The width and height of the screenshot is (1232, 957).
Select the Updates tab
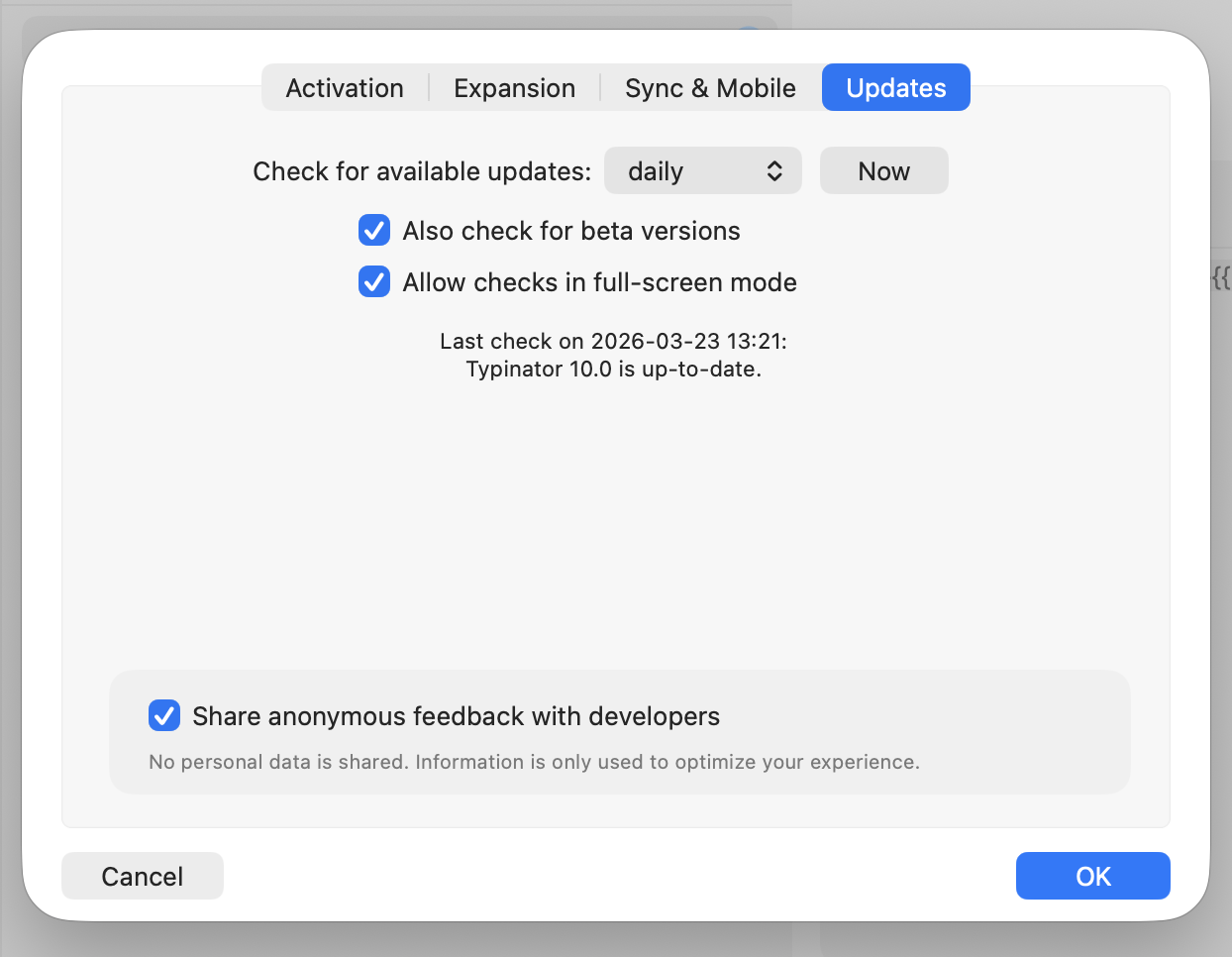pos(894,87)
